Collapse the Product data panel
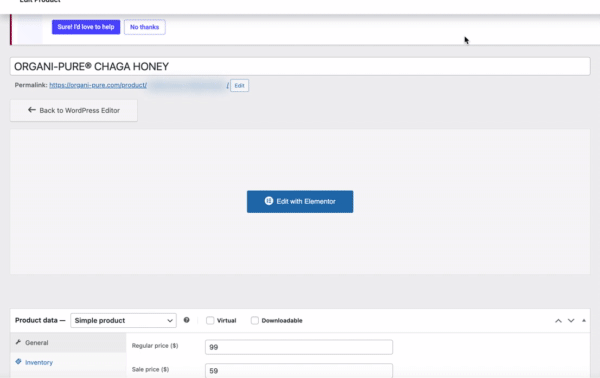Image resolution: width=600 pixels, height=378 pixels. [x=584, y=321]
